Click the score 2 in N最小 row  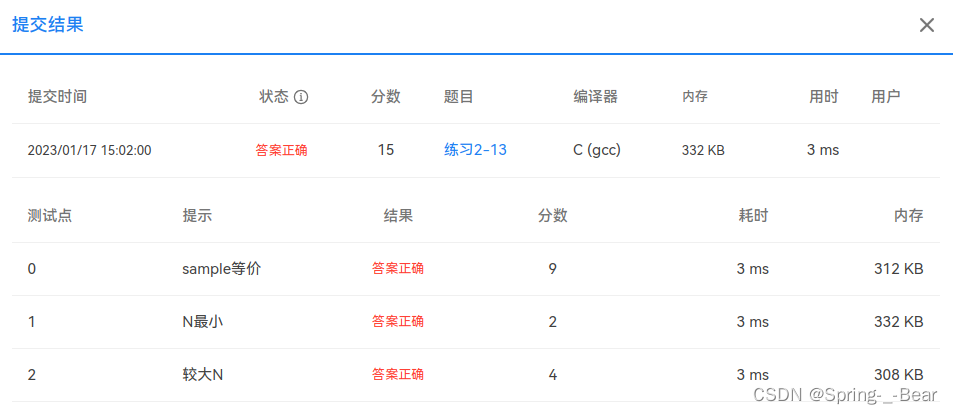[552, 322]
